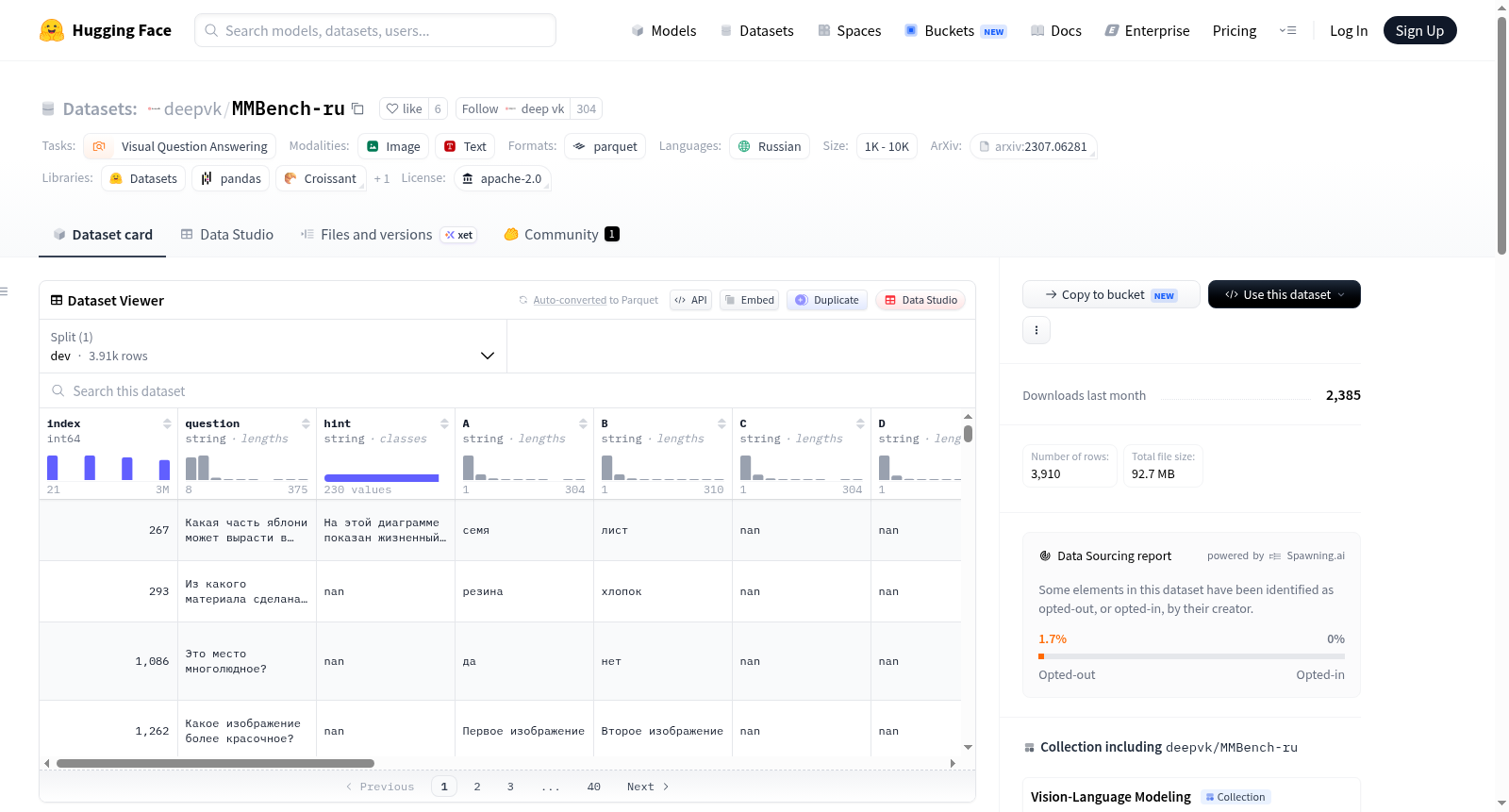The width and height of the screenshot is (1509, 812).
Task: Open the Dataset card tab
Action: coord(102,234)
